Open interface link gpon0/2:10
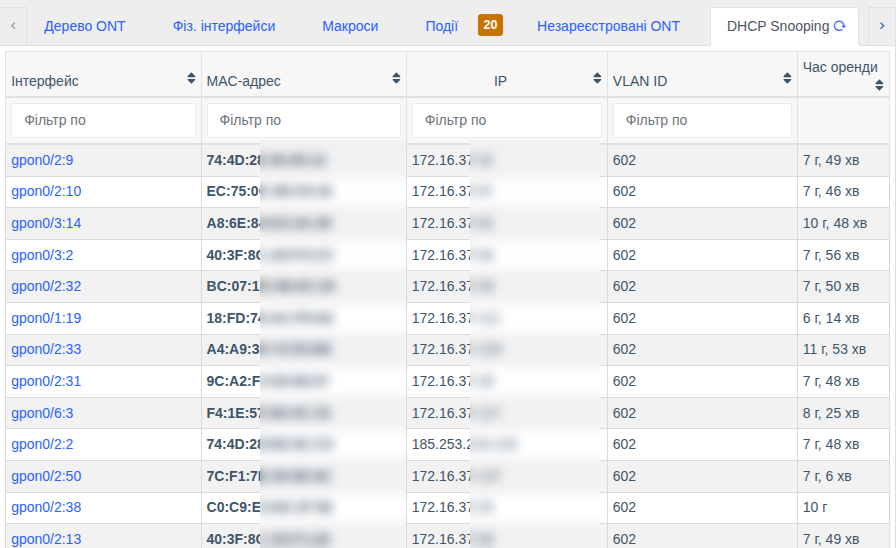 pos(46,191)
